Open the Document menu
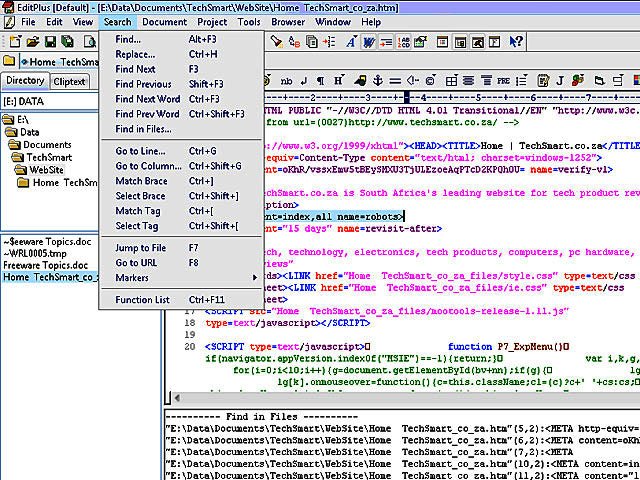Image resolution: width=640 pixels, height=480 pixels. click(x=164, y=21)
